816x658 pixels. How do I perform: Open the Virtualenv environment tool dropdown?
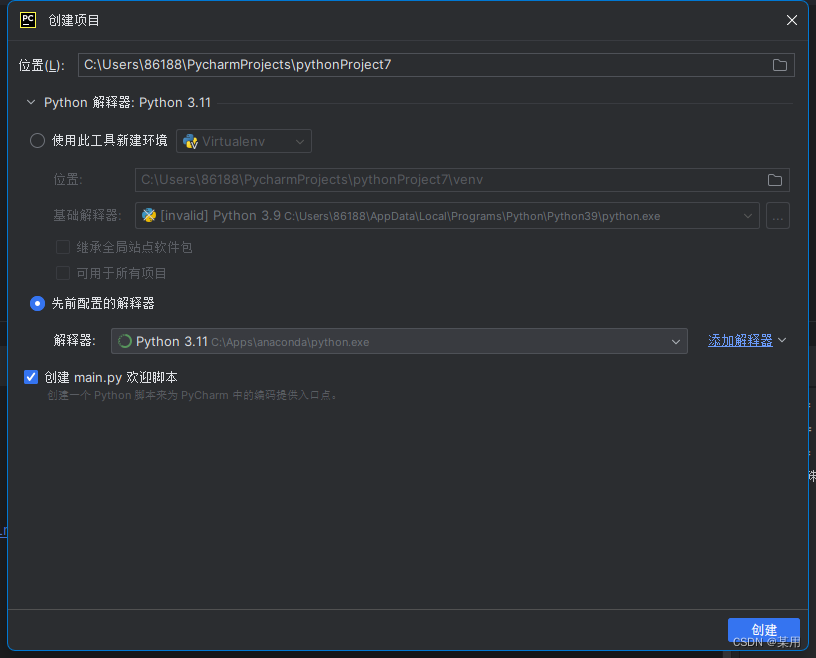point(244,141)
